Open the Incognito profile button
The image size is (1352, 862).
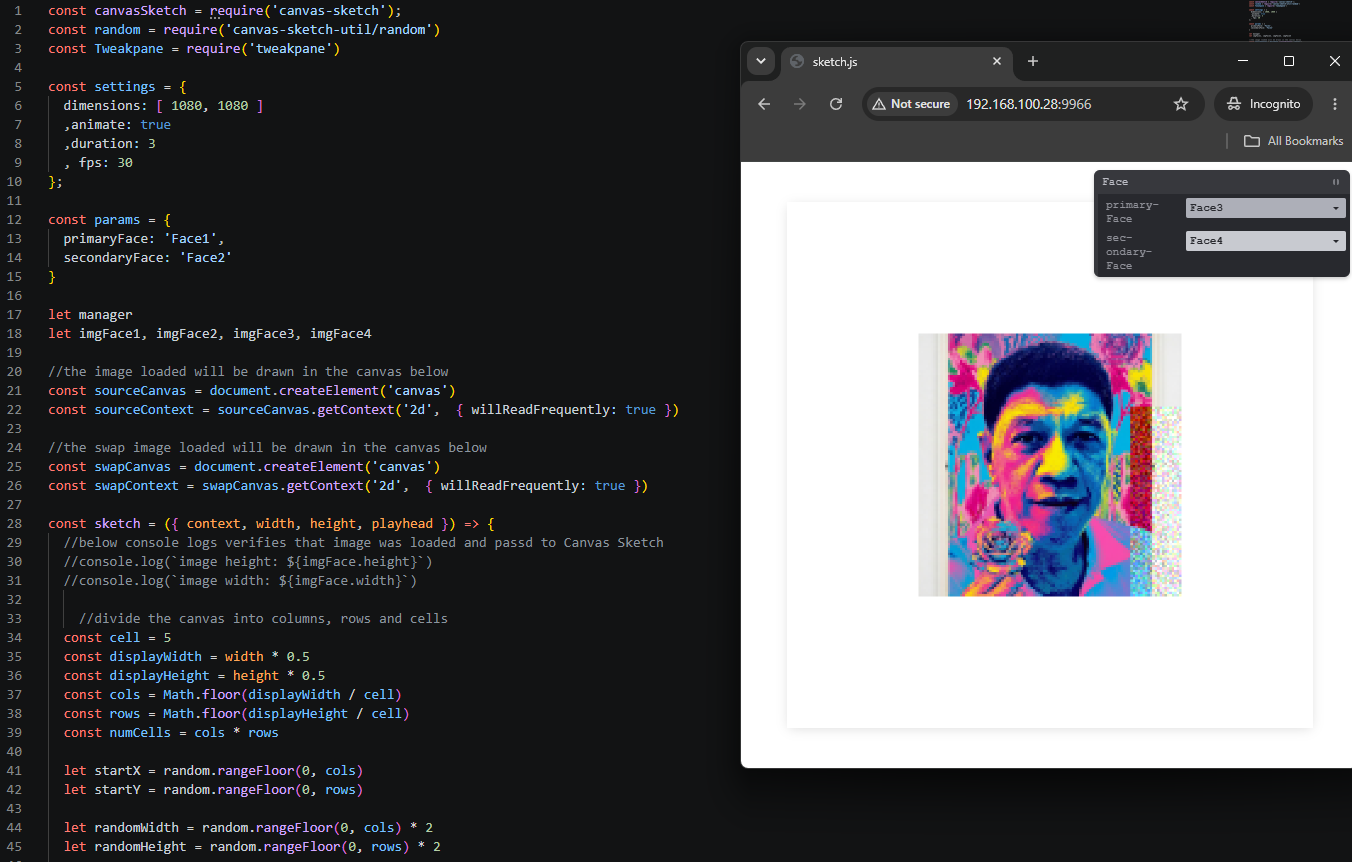(1263, 104)
